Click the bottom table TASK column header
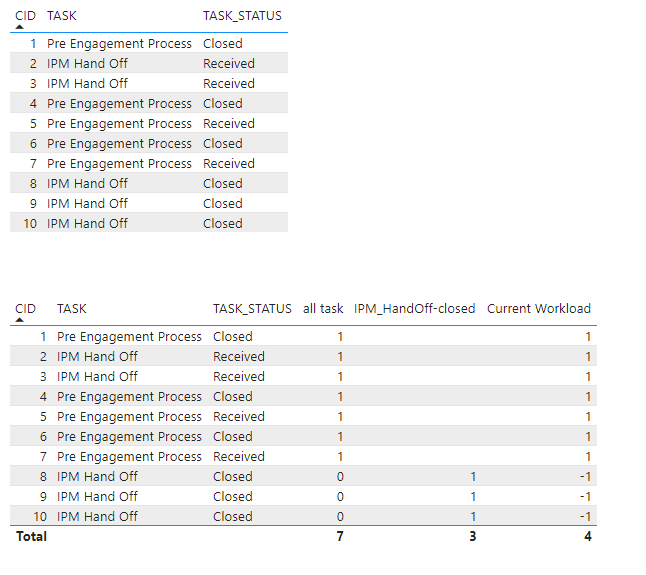This screenshot has height=575, width=646. click(72, 309)
